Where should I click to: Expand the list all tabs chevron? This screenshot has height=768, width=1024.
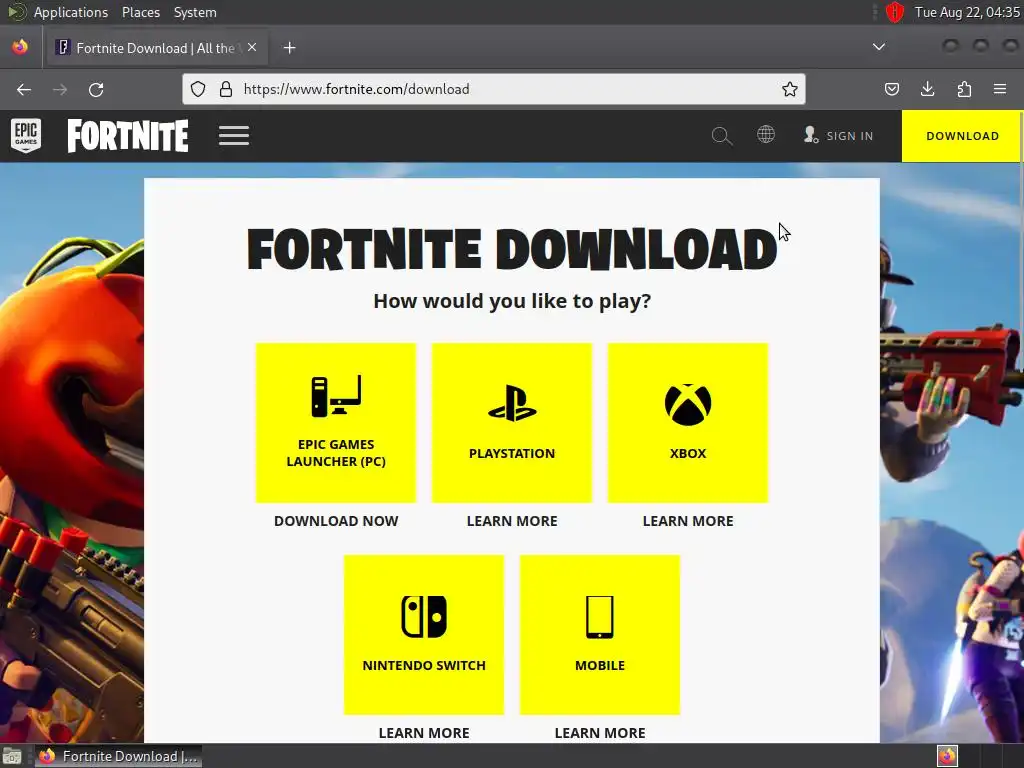(x=879, y=47)
